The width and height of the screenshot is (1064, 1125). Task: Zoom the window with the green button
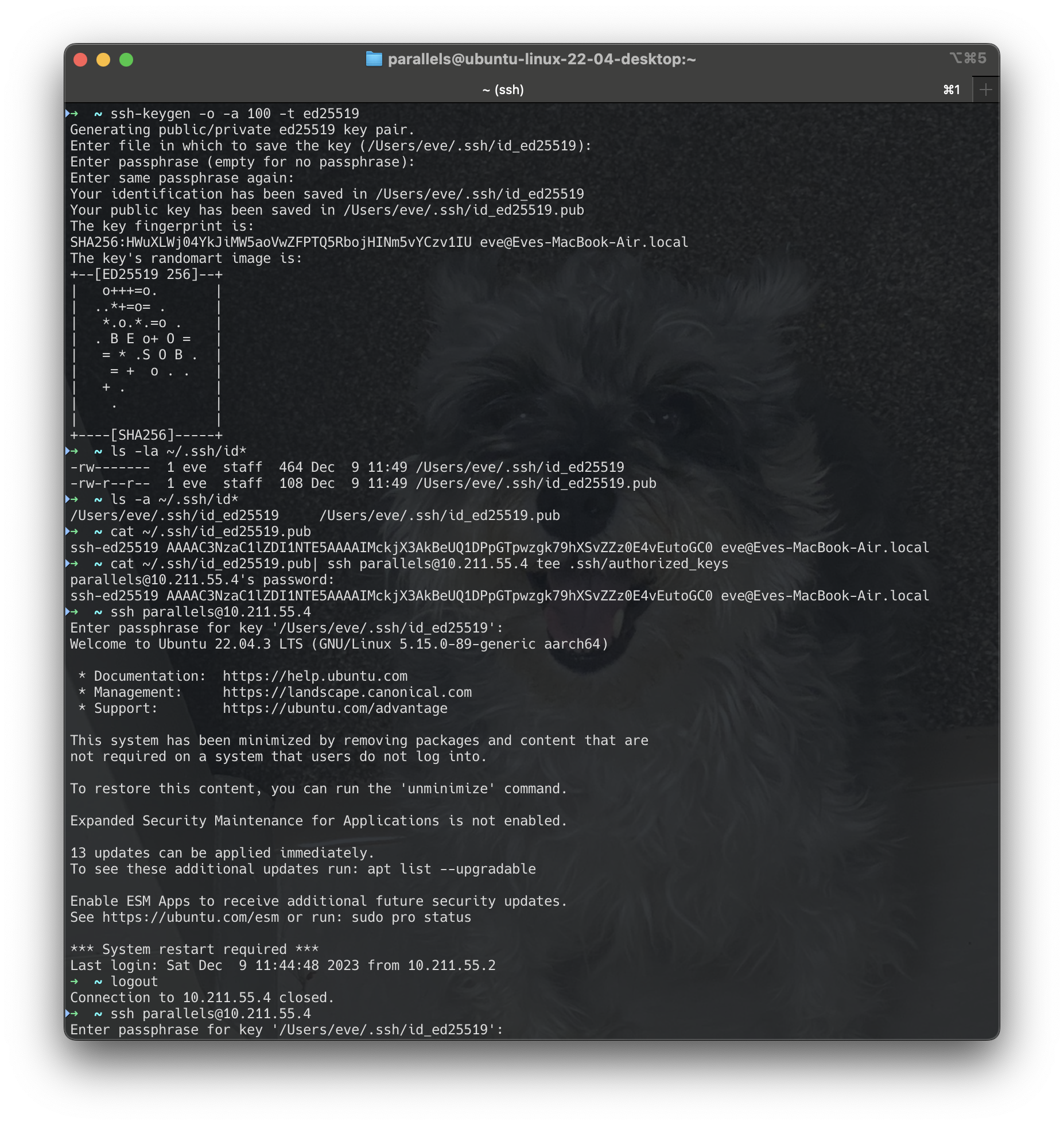126,60
